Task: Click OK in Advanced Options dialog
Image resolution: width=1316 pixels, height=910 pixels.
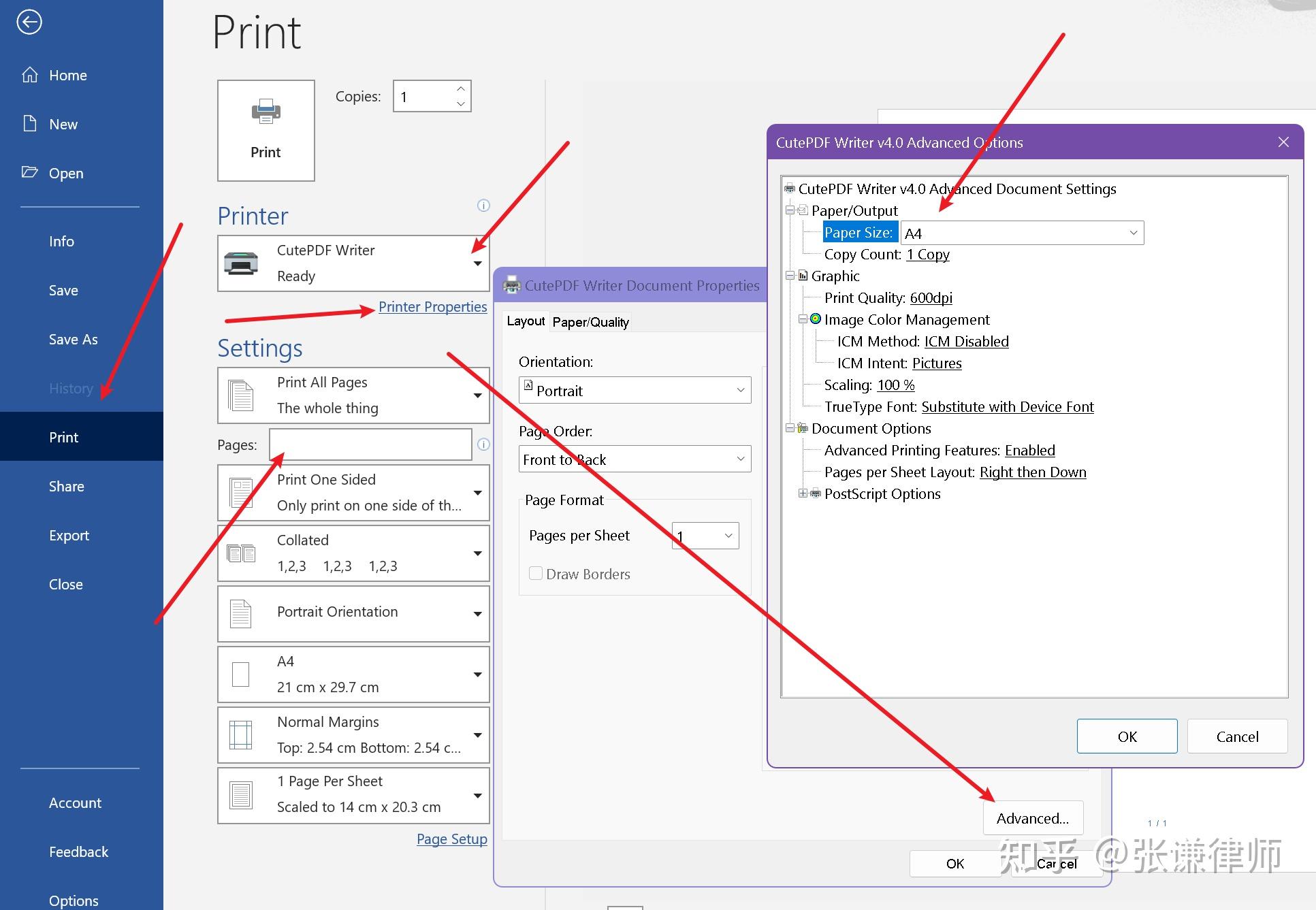Action: point(1127,736)
